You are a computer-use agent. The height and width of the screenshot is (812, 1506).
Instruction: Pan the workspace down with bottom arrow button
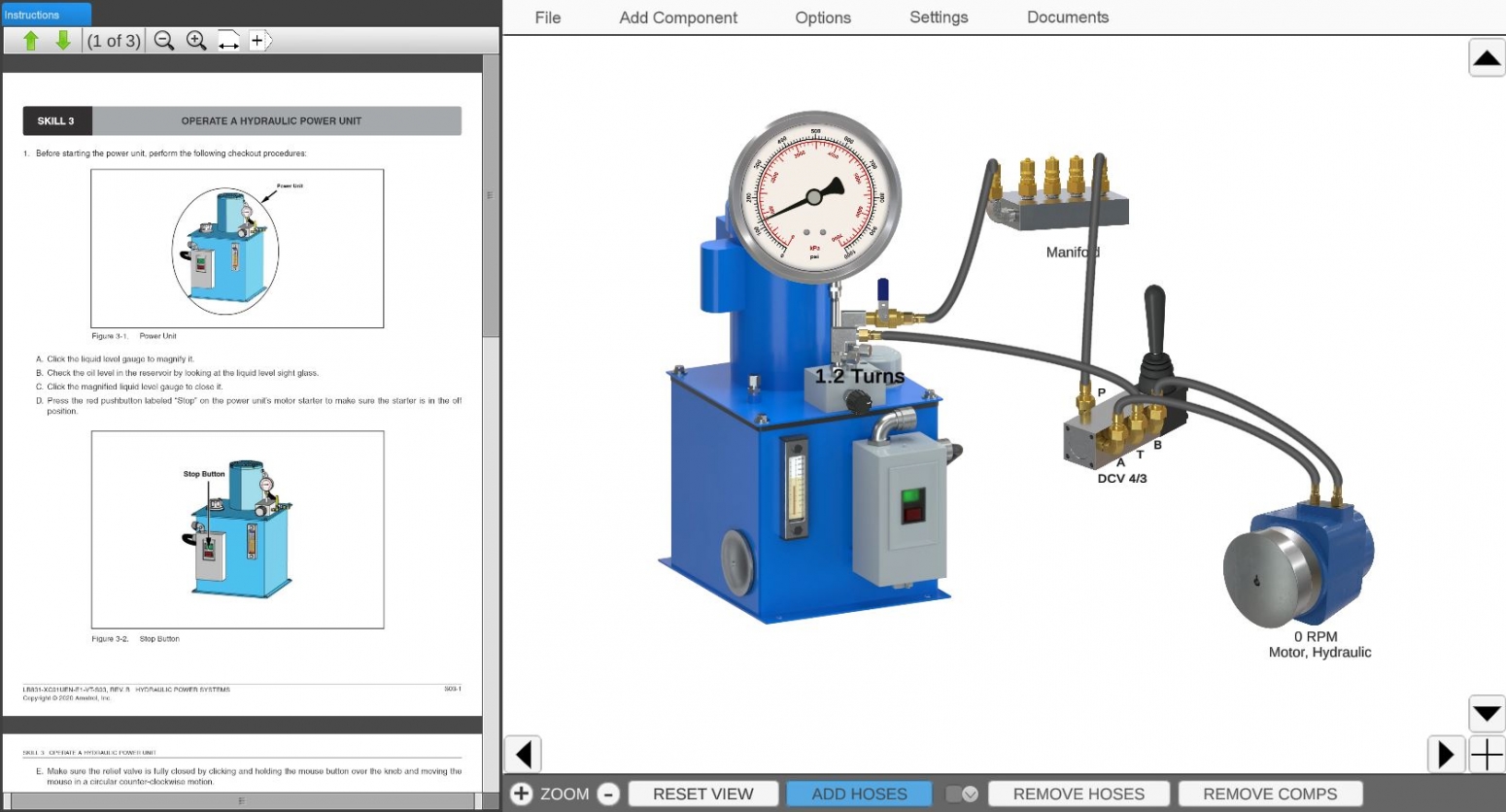pyautogui.click(x=1487, y=714)
